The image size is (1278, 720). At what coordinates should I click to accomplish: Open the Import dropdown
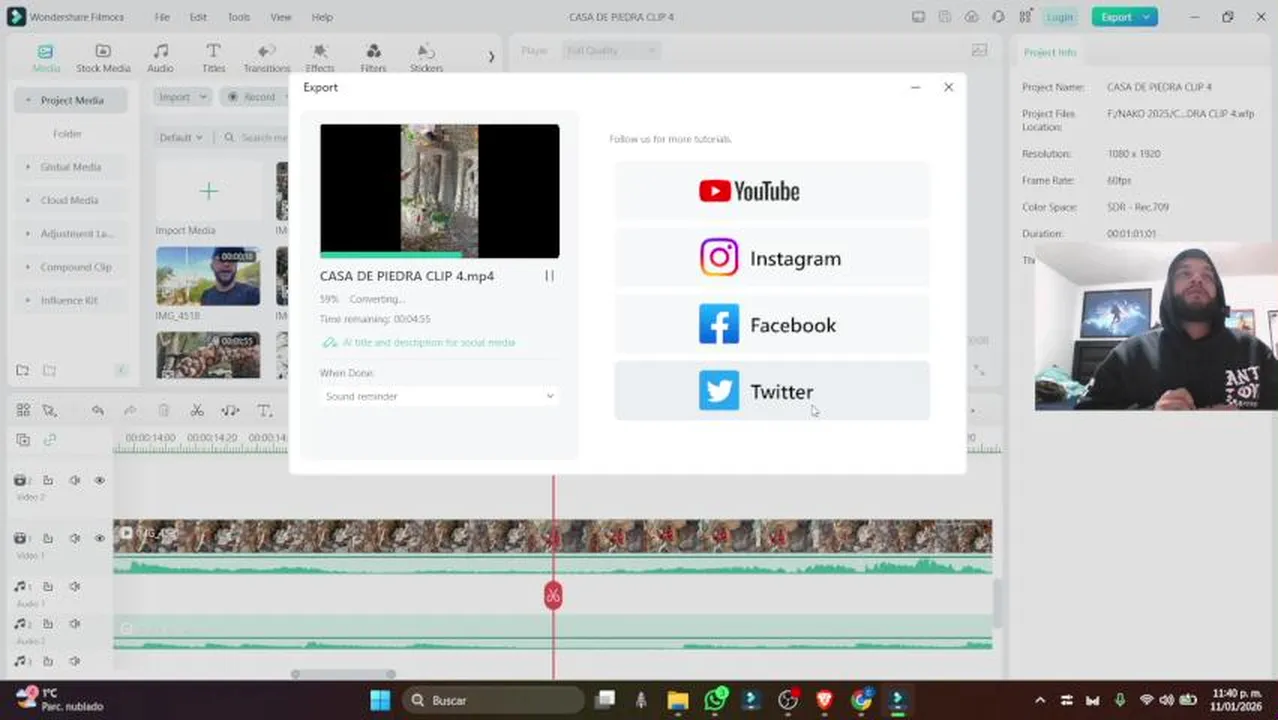click(183, 97)
